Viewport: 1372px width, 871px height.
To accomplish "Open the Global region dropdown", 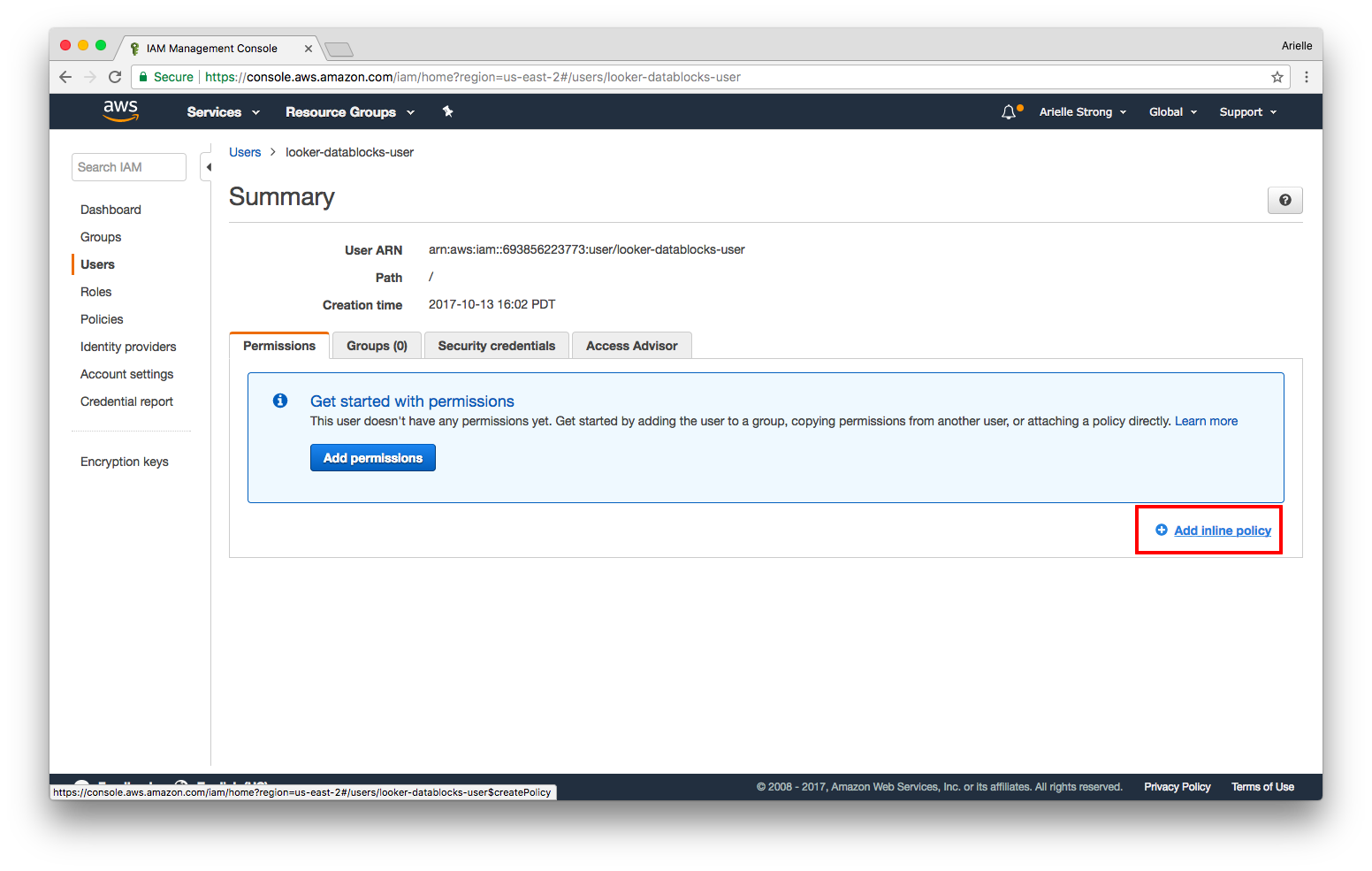I will [x=1173, y=112].
